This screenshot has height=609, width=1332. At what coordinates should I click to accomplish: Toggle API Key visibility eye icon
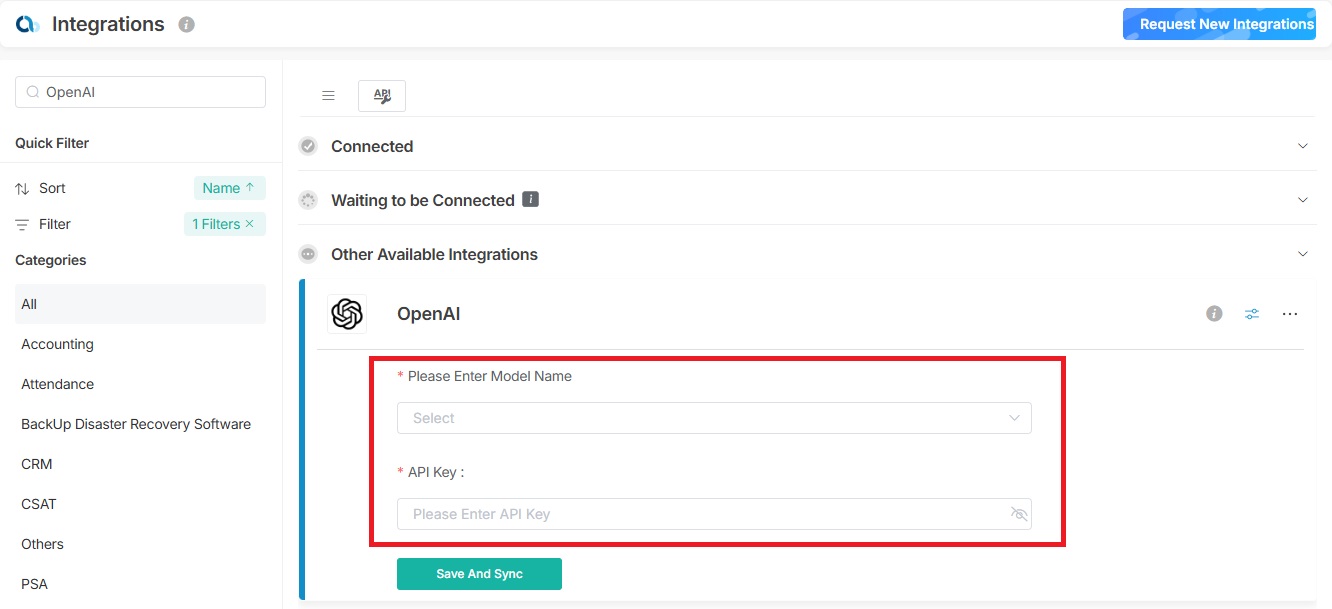coord(1019,514)
